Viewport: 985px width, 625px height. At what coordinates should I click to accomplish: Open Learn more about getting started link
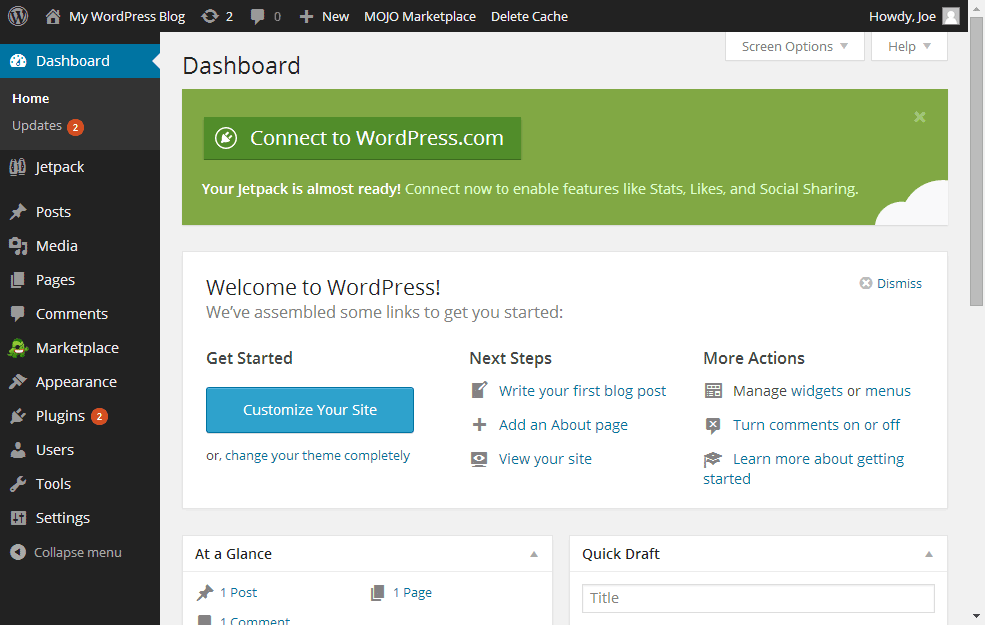(x=804, y=469)
